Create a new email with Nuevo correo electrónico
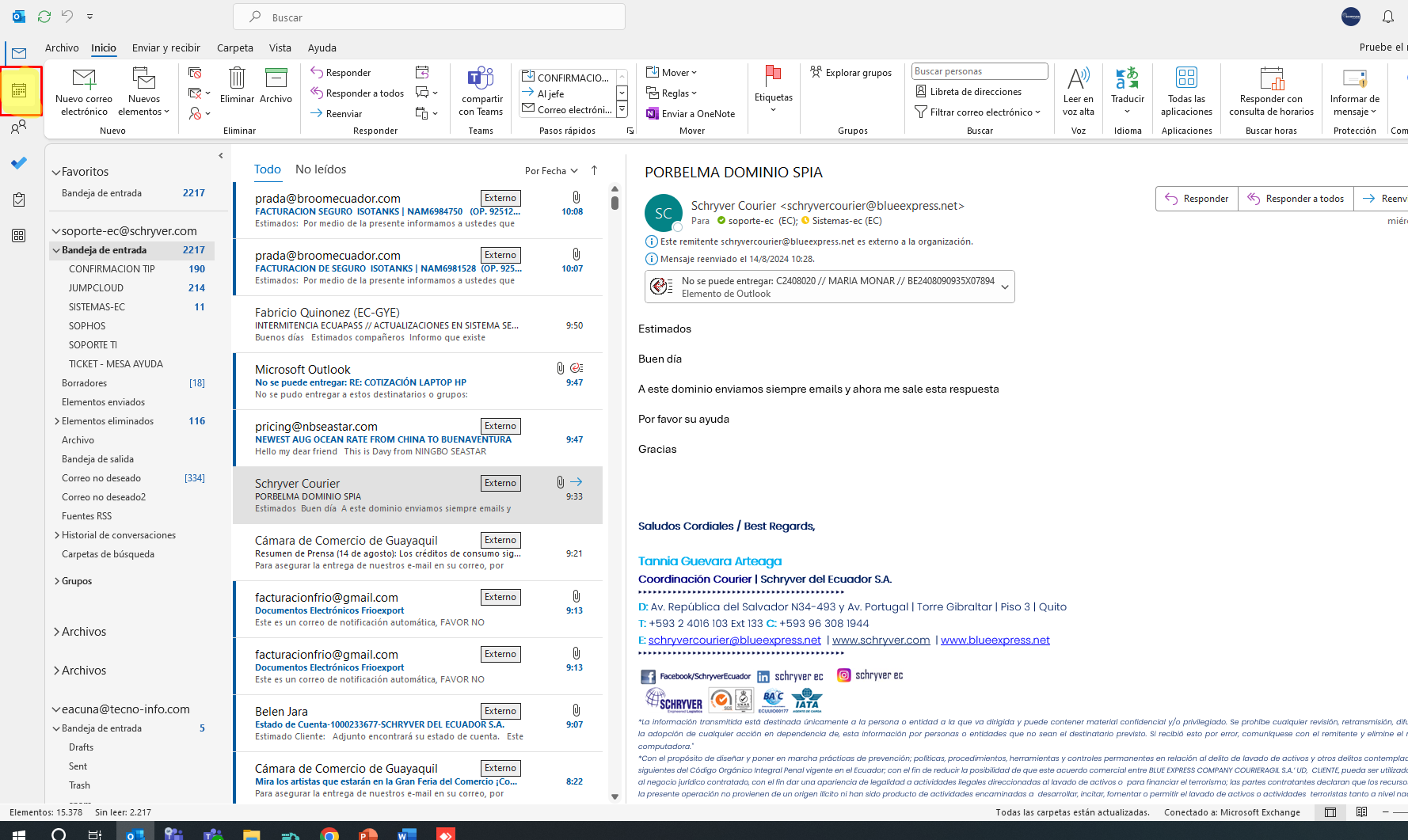Screen dimensions: 1408x840 click(x=84, y=92)
